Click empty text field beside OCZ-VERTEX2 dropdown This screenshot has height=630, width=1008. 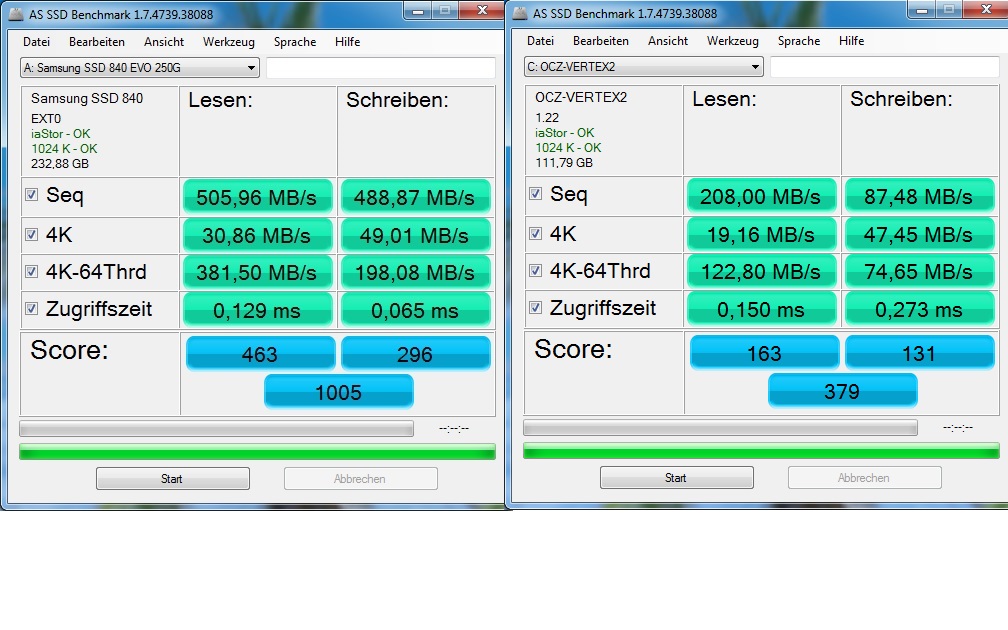(x=885, y=66)
